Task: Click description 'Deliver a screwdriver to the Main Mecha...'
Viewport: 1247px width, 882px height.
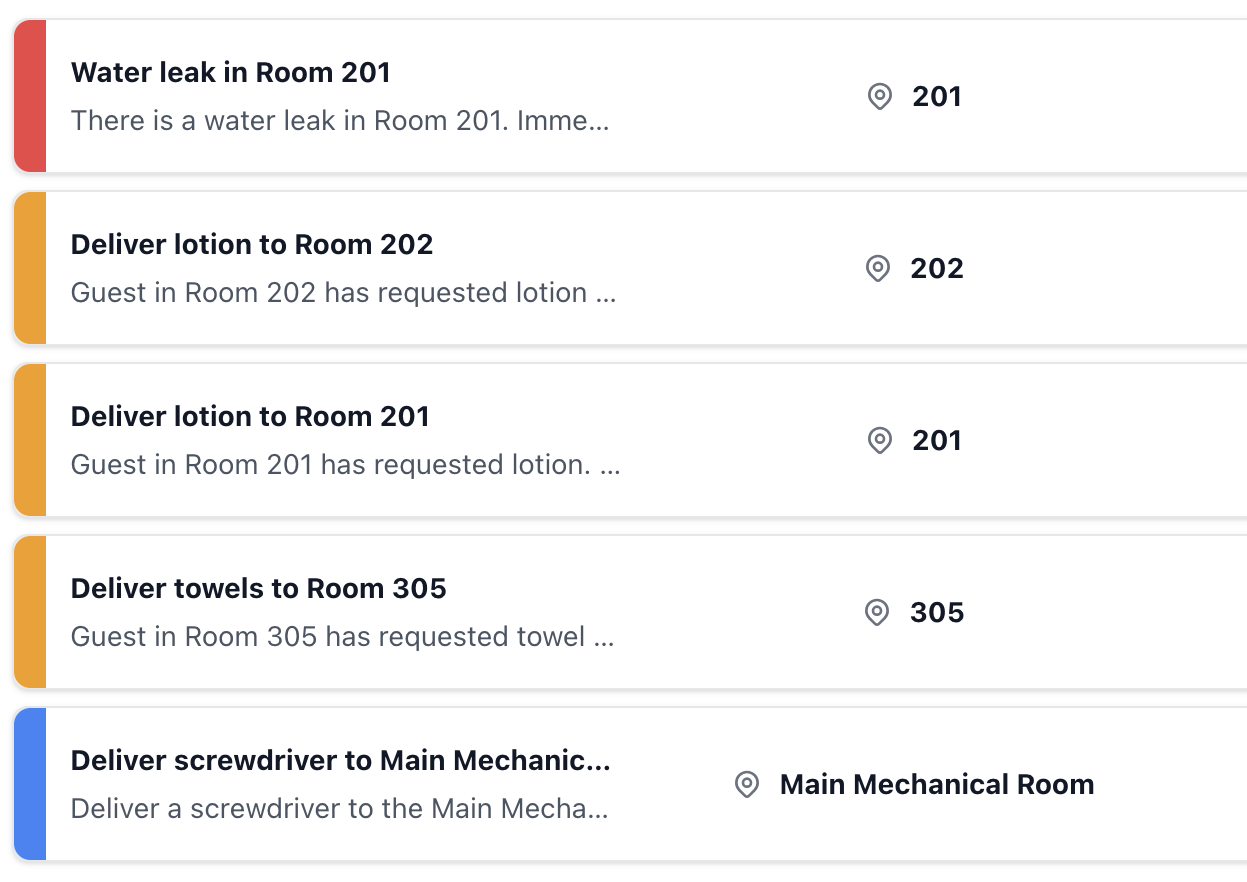Action: (340, 809)
